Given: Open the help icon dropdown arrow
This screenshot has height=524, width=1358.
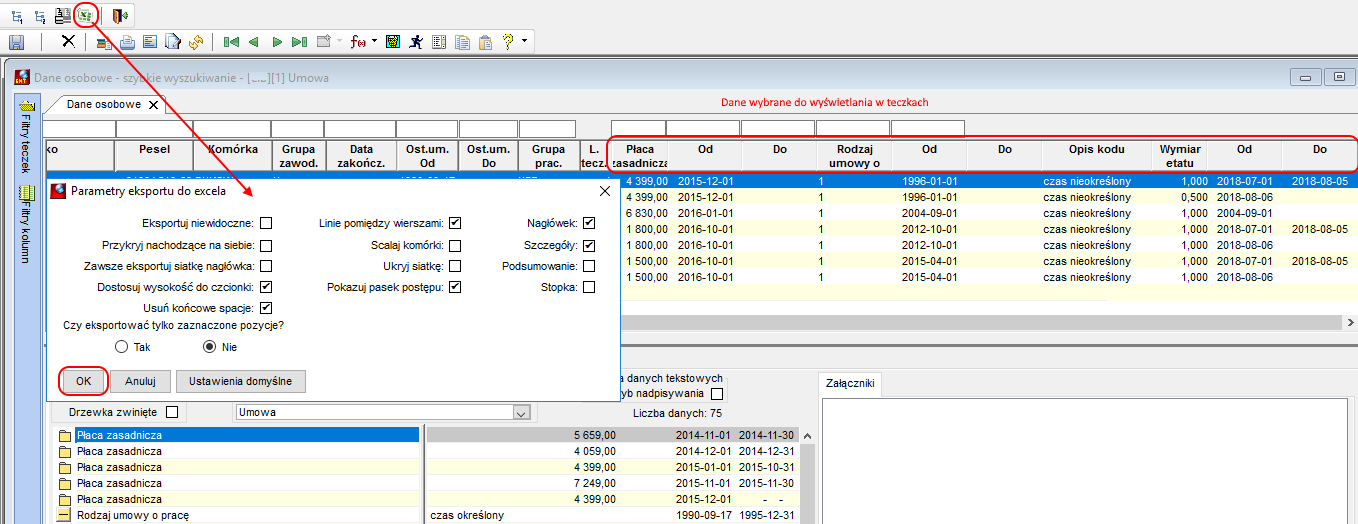Looking at the screenshot, I should pyautogui.click(x=524, y=42).
